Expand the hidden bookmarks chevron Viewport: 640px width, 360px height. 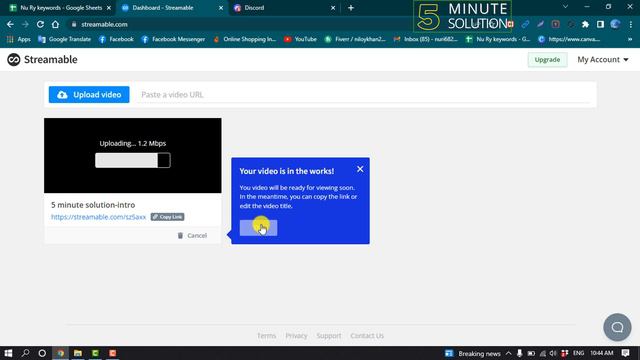click(x=630, y=39)
